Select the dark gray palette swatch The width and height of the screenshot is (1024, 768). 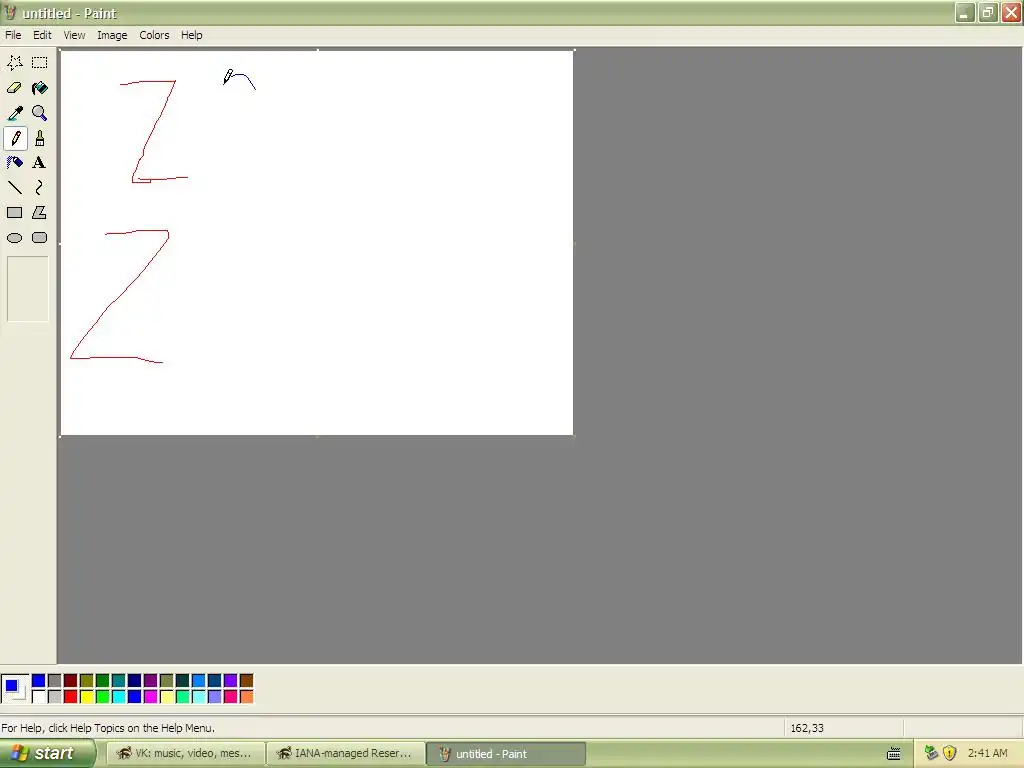click(55, 681)
